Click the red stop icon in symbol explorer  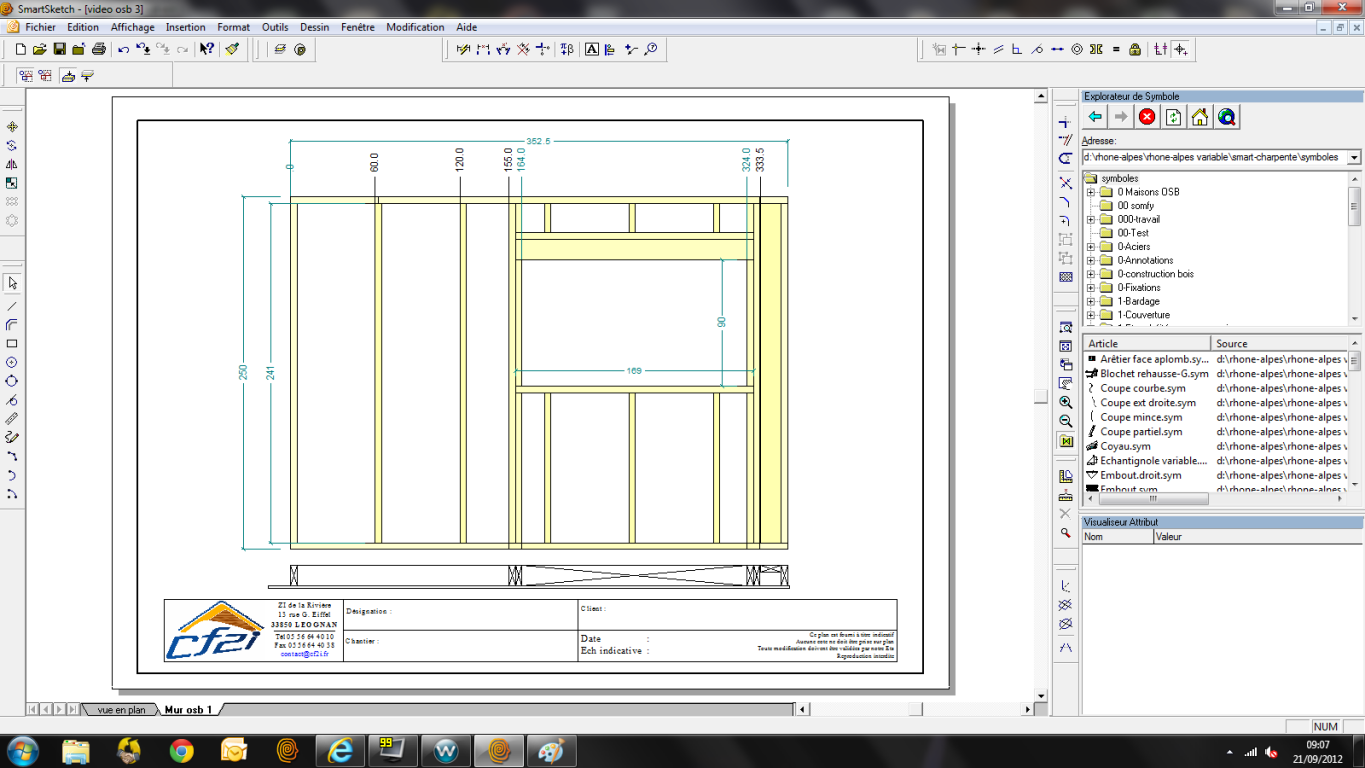[1147, 117]
